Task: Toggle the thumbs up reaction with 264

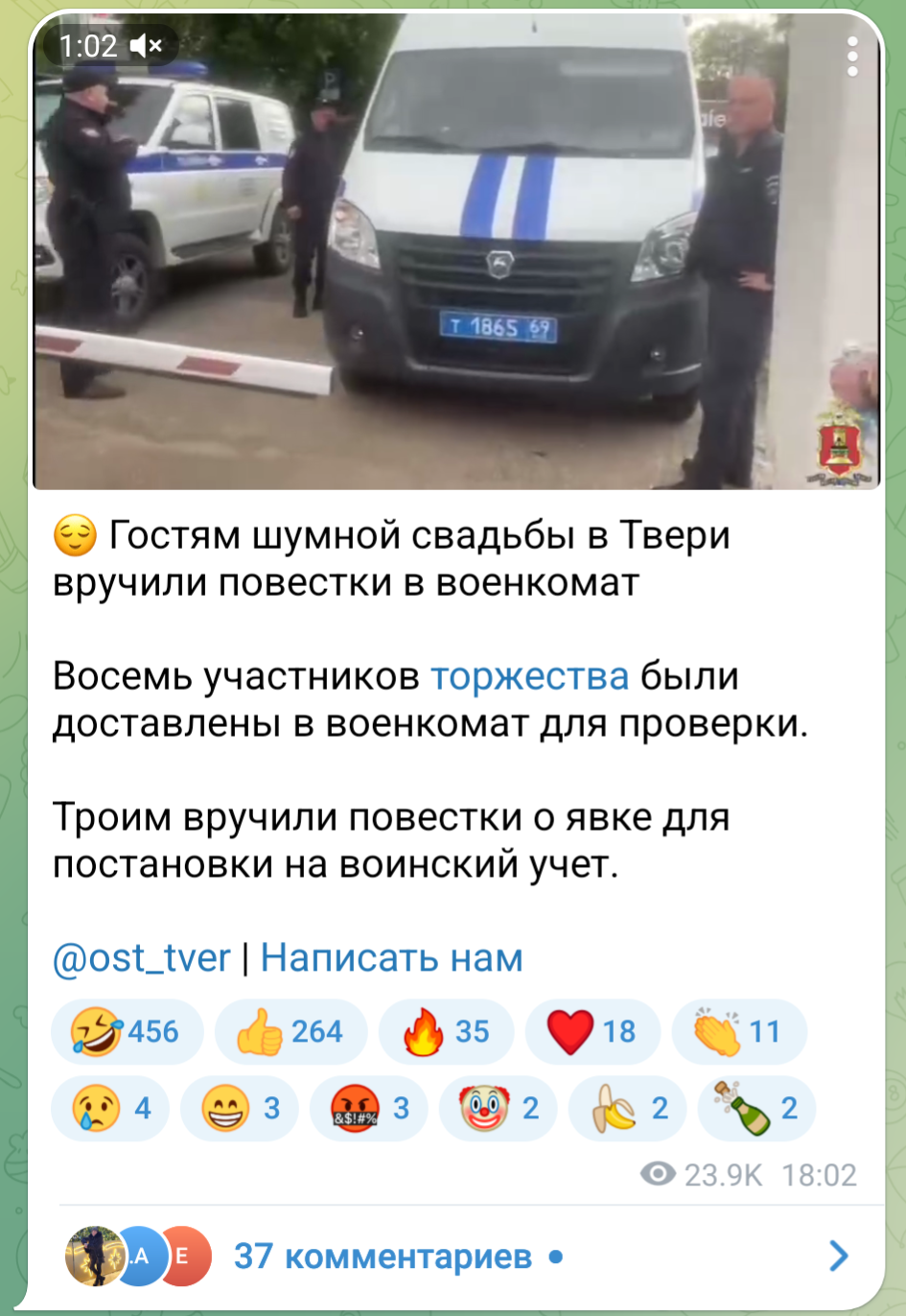Action: click(290, 1032)
